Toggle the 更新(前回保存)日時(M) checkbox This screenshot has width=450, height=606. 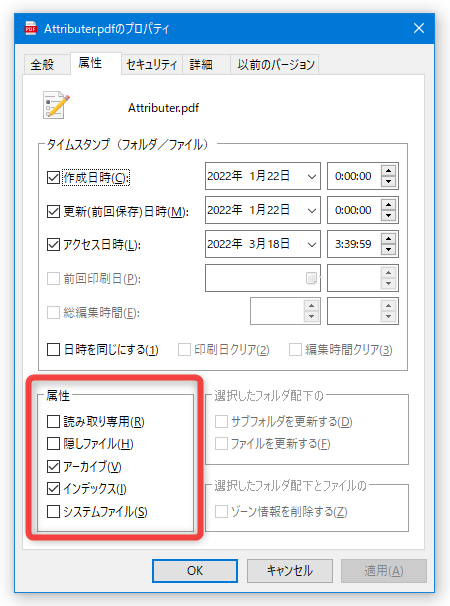[53, 211]
